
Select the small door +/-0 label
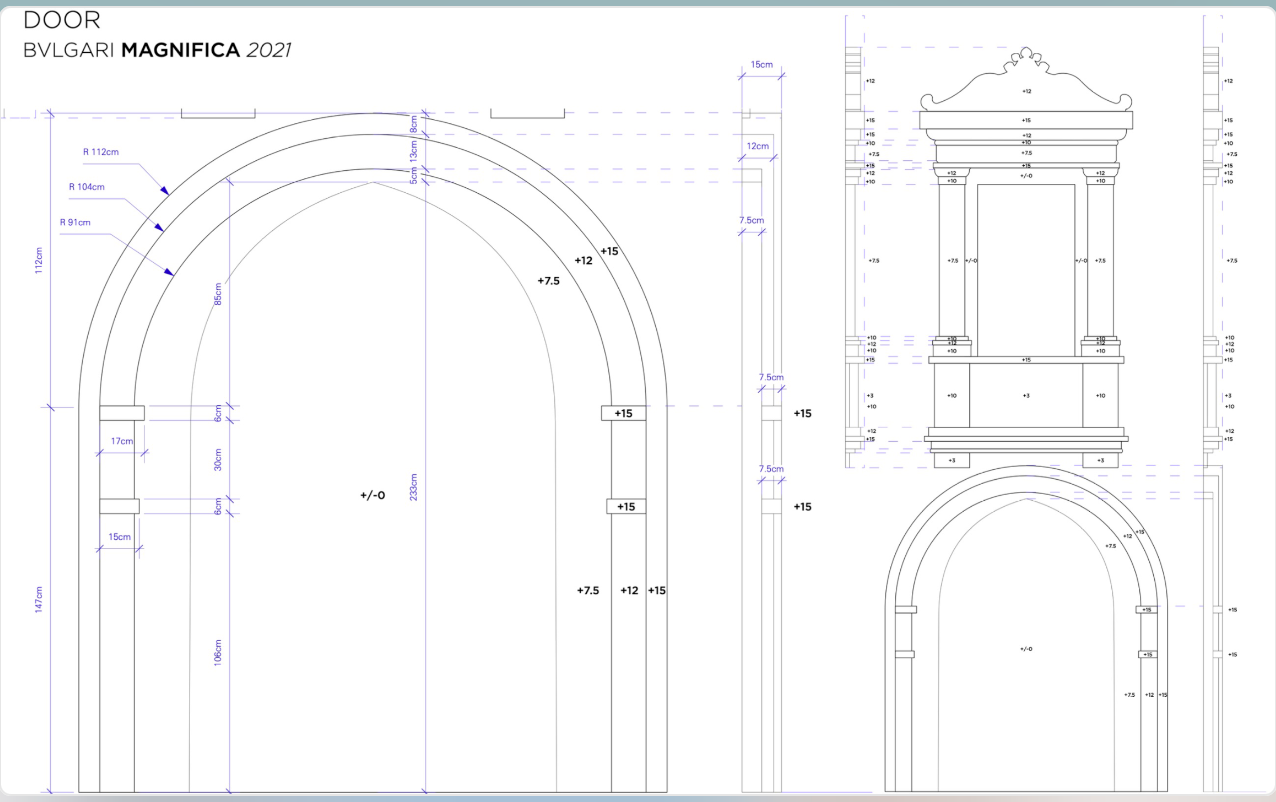point(1026,649)
